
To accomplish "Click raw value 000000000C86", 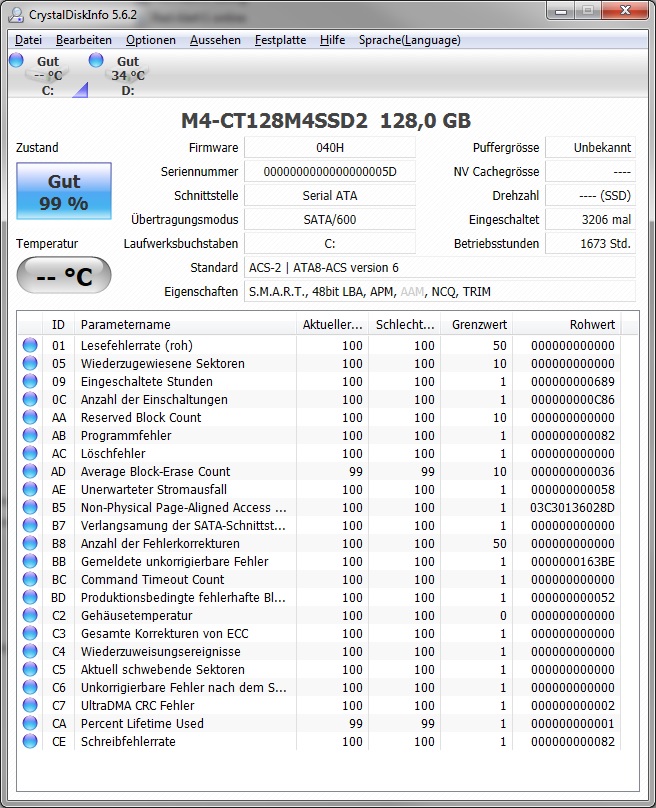I will (x=573, y=399).
